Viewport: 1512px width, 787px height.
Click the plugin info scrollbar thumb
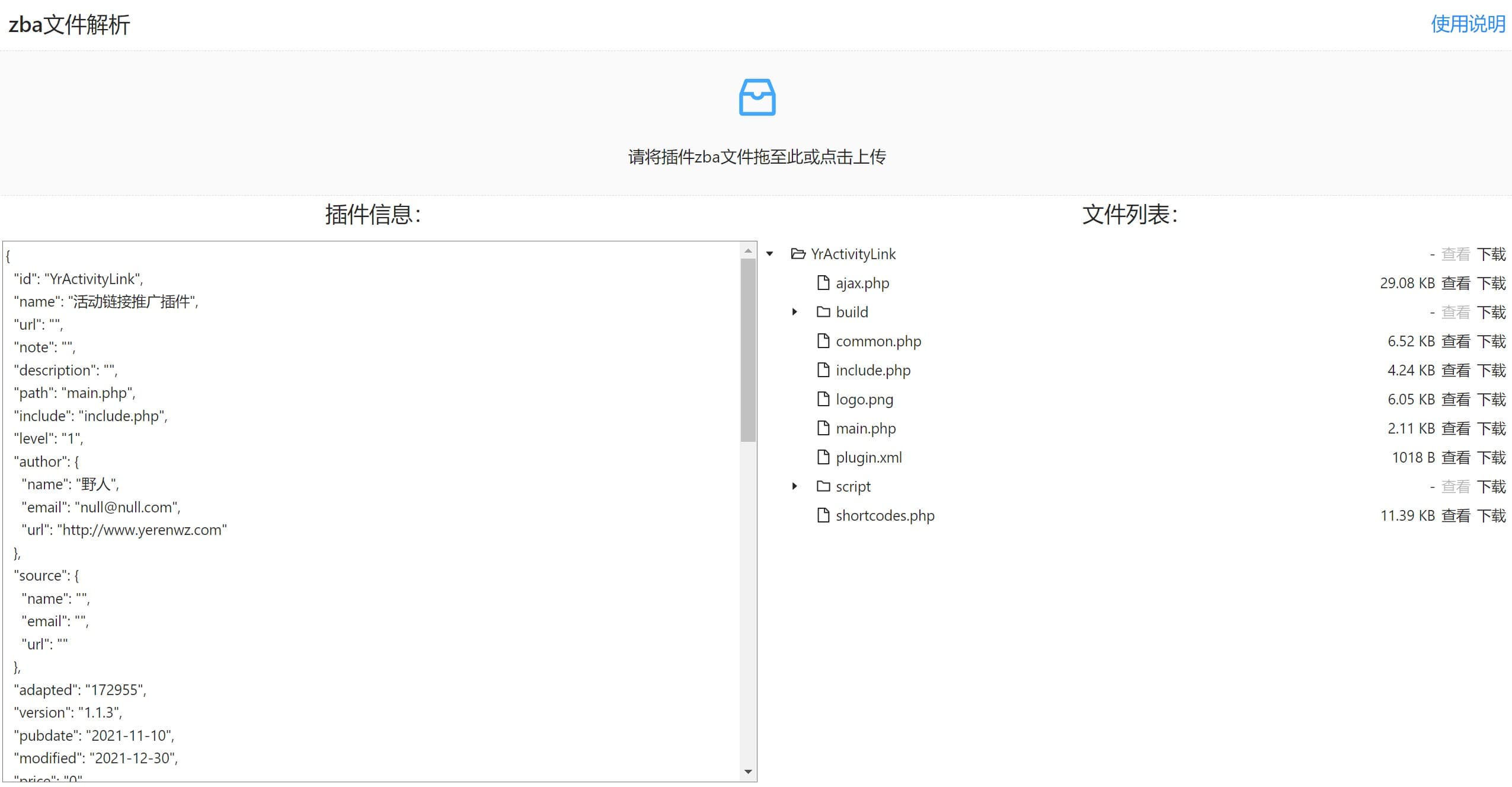[748, 350]
